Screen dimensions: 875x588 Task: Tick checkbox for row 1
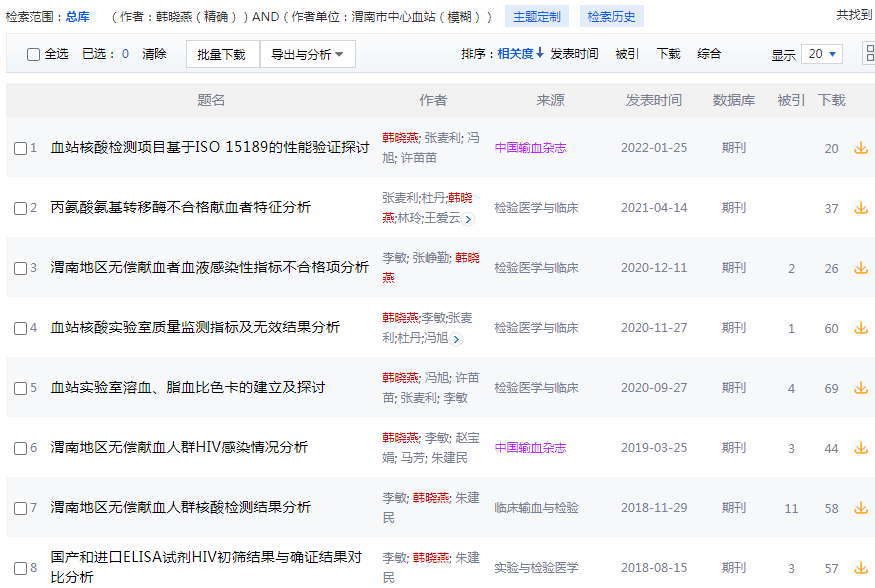[x=21, y=148]
